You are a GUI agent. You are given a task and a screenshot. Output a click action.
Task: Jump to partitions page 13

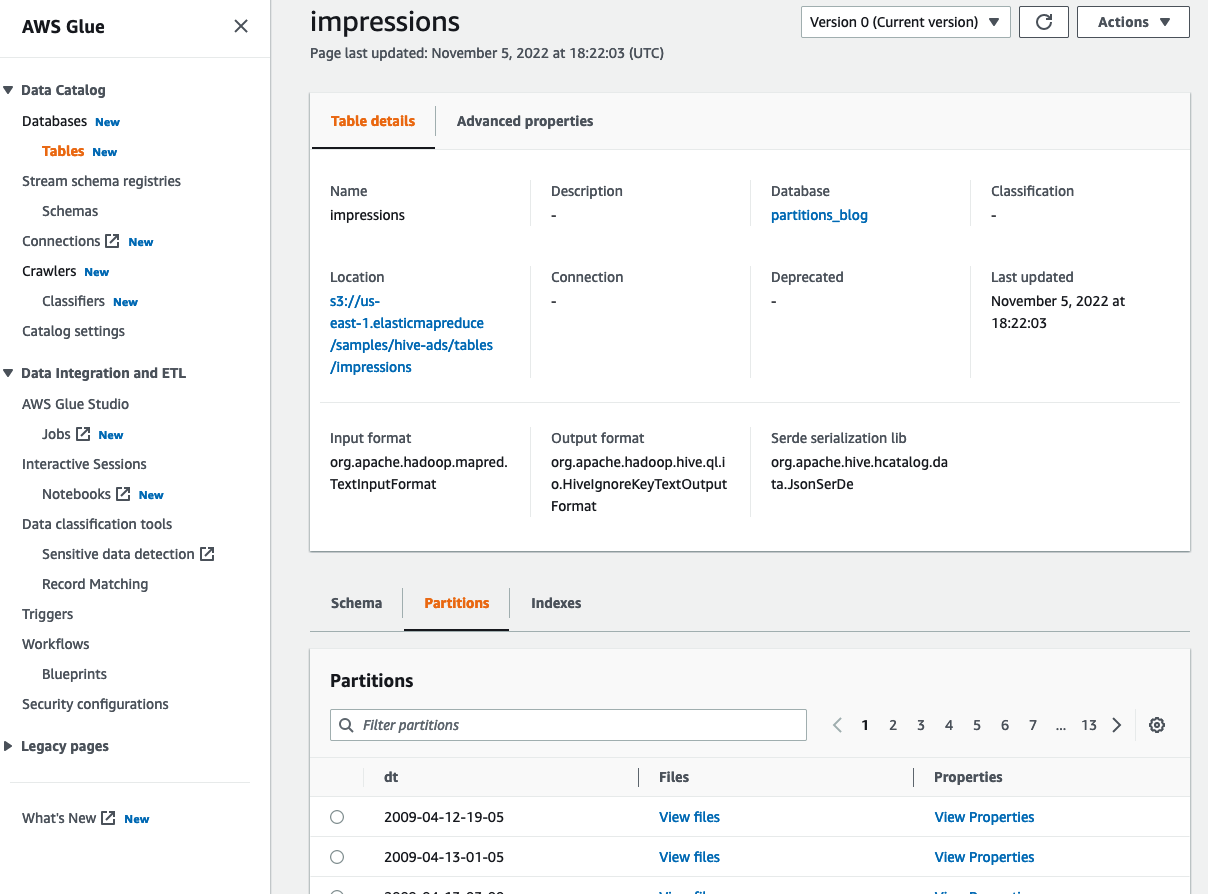click(x=1089, y=725)
